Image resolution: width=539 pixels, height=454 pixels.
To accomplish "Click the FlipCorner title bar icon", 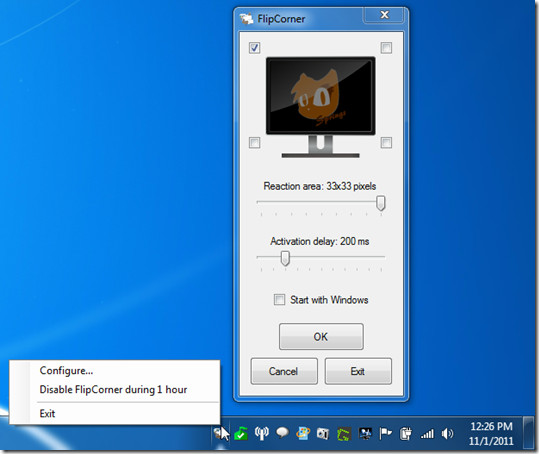I will point(246,19).
